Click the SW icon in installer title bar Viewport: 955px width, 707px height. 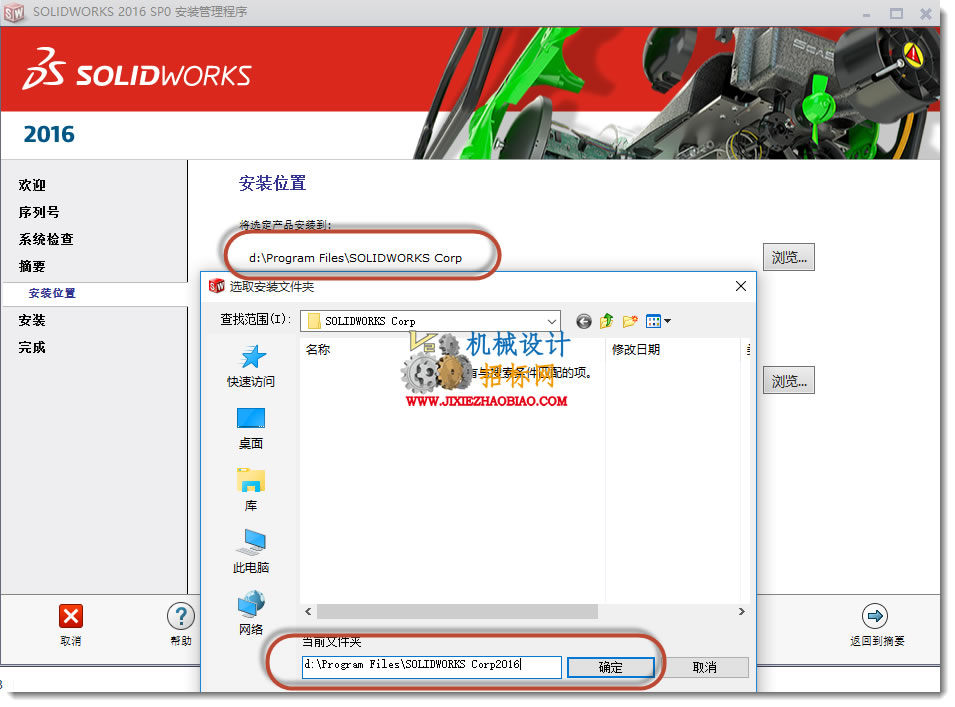click(15, 13)
